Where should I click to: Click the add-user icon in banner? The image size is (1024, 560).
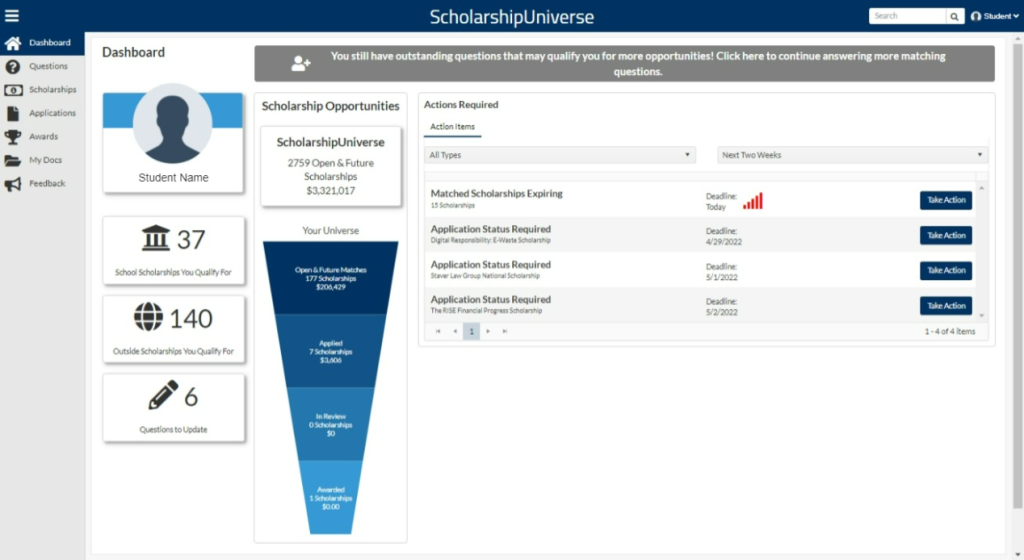pyautogui.click(x=300, y=63)
